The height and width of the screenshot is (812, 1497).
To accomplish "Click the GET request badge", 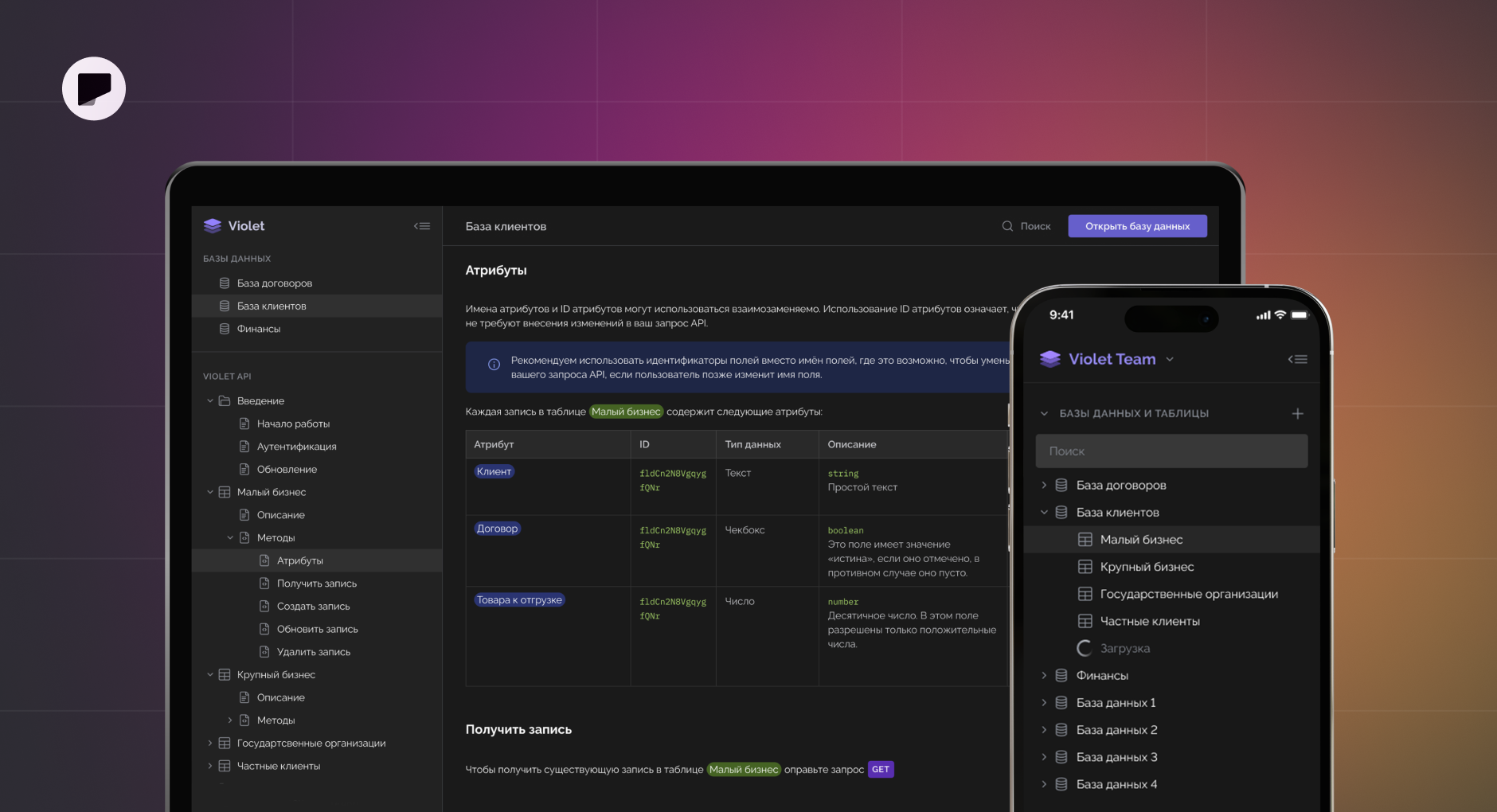I will coord(881,769).
